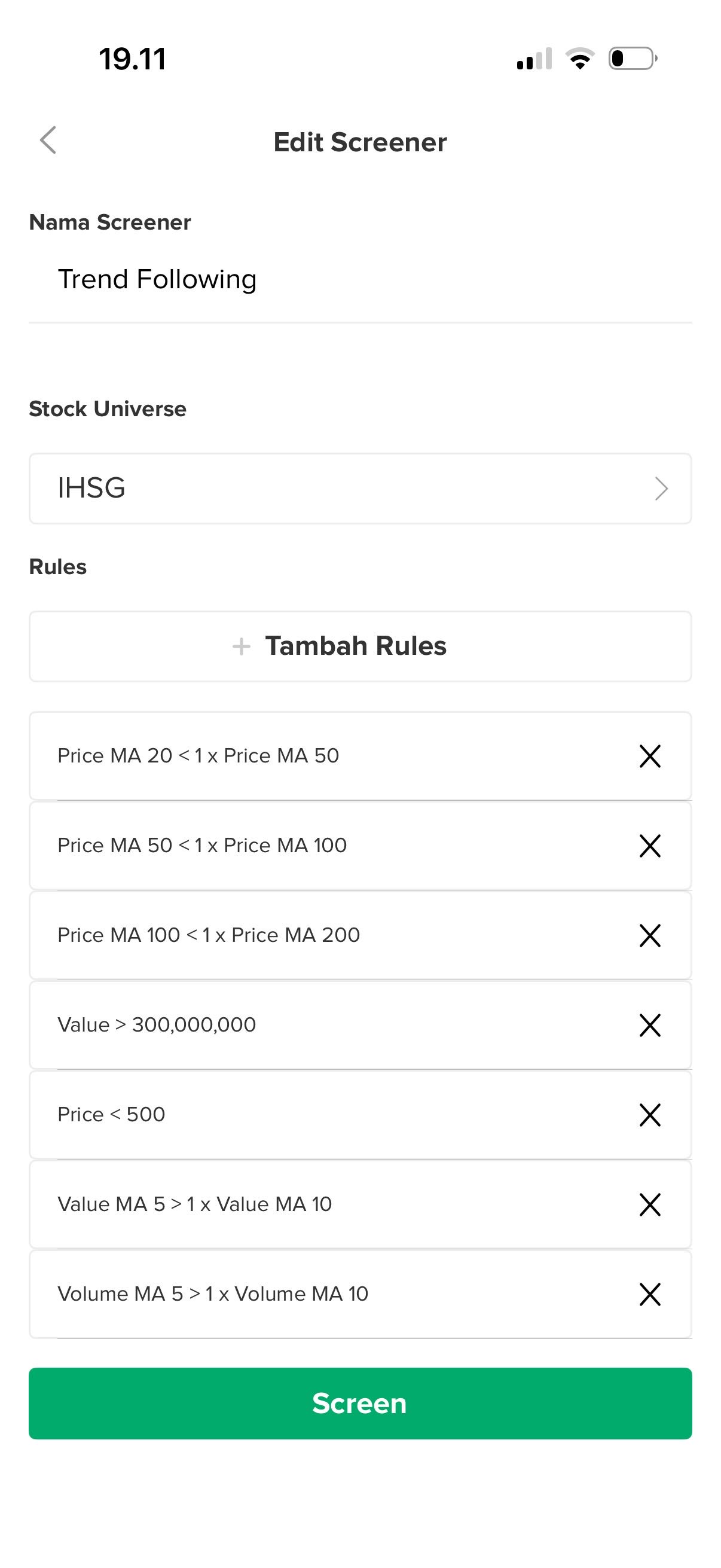
Task: Select the Volume MA 5 > Volume MA 10 text
Action: click(x=213, y=1294)
